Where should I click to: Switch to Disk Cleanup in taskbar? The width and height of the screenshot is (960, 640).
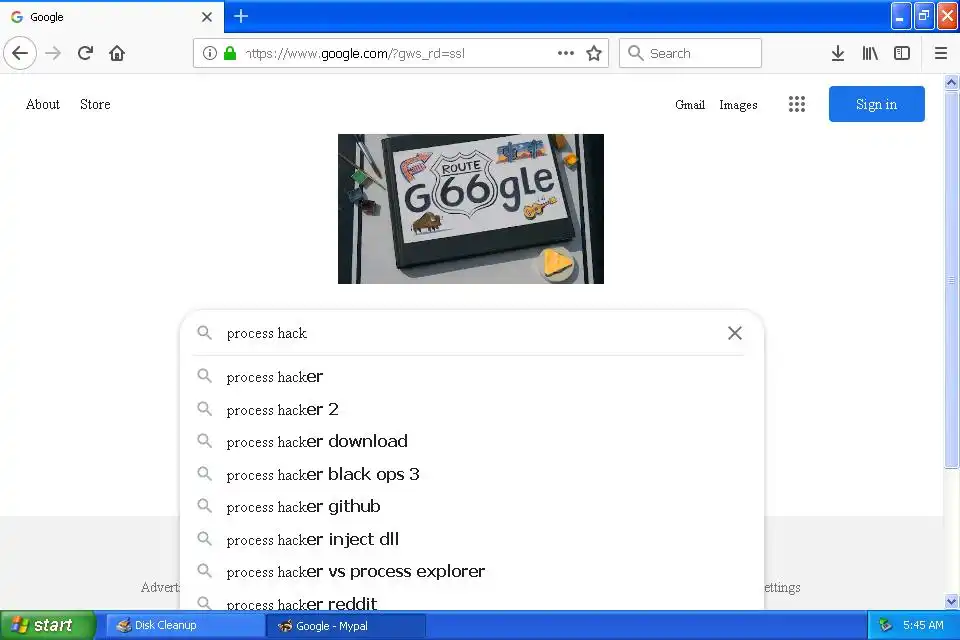184,625
